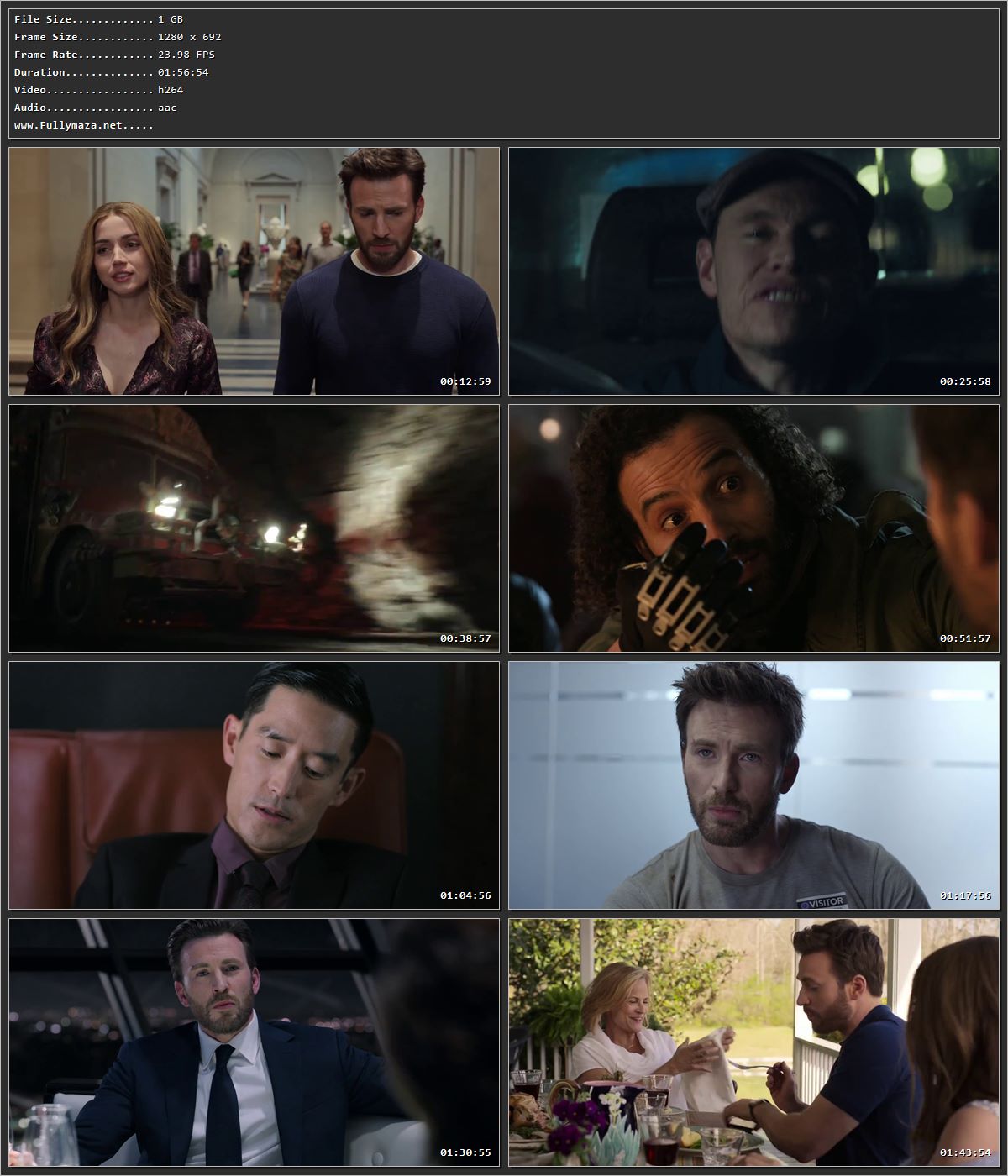
Task: Click the 00:25:58 timestamp
Action: click(x=965, y=381)
